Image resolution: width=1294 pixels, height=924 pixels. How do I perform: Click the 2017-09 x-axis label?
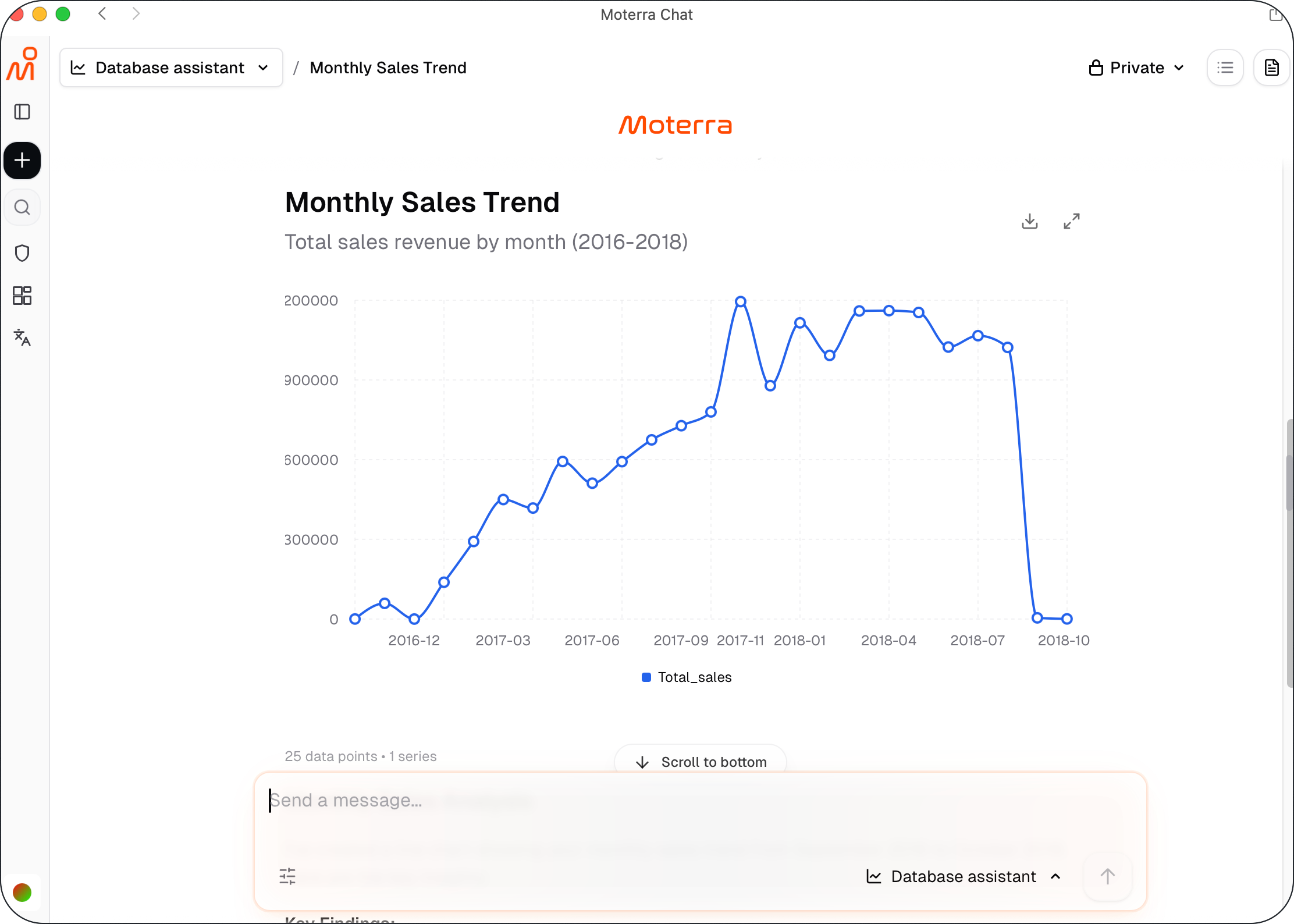pyautogui.click(x=681, y=640)
